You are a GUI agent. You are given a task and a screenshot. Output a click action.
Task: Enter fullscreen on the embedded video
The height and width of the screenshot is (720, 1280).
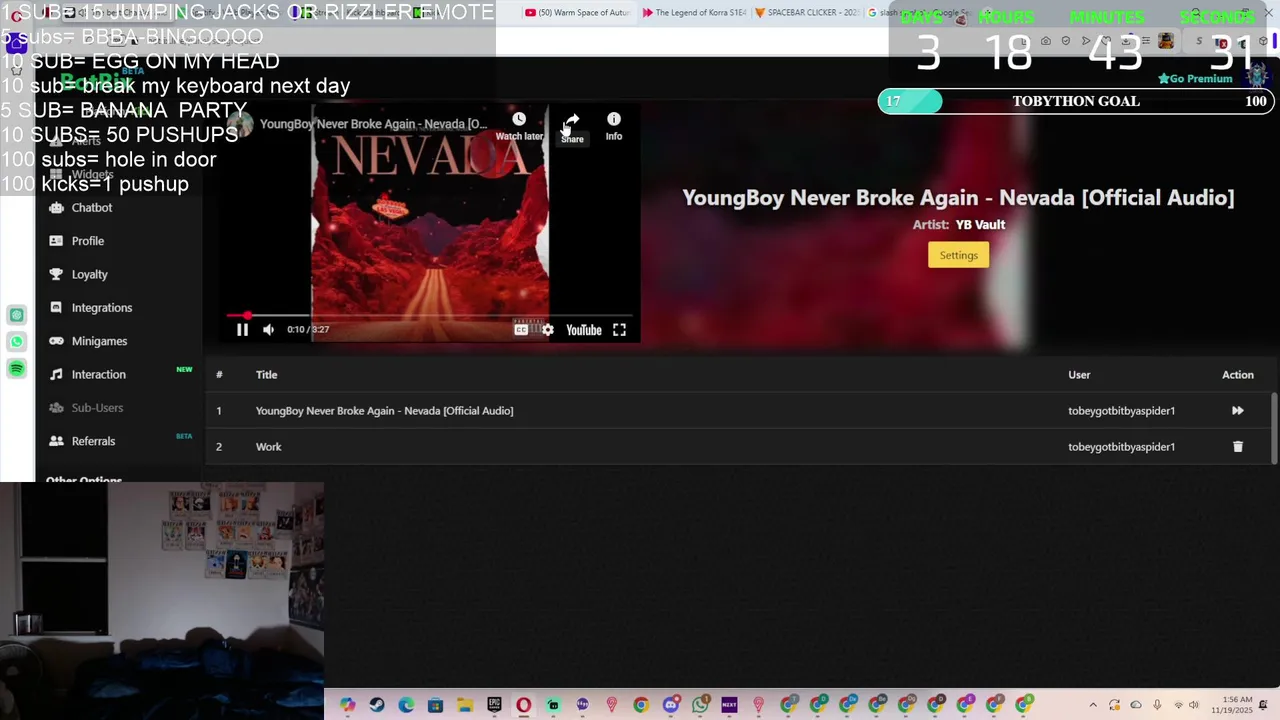pyautogui.click(x=619, y=330)
